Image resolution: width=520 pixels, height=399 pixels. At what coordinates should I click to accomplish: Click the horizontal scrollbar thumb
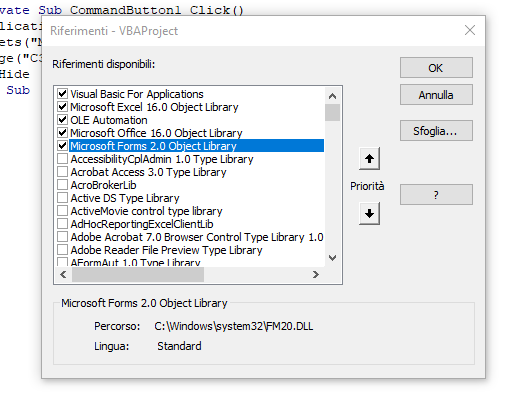(138, 275)
